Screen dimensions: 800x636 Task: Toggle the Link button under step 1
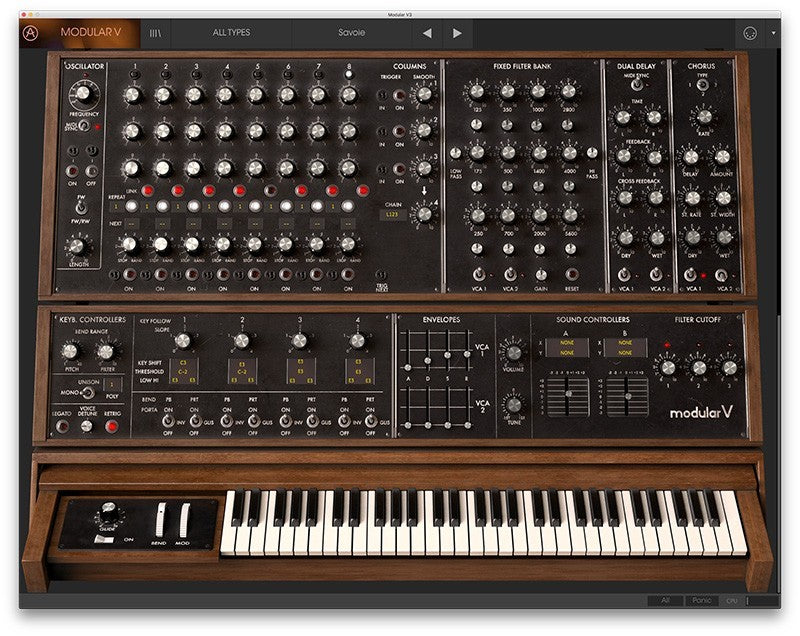click(147, 191)
